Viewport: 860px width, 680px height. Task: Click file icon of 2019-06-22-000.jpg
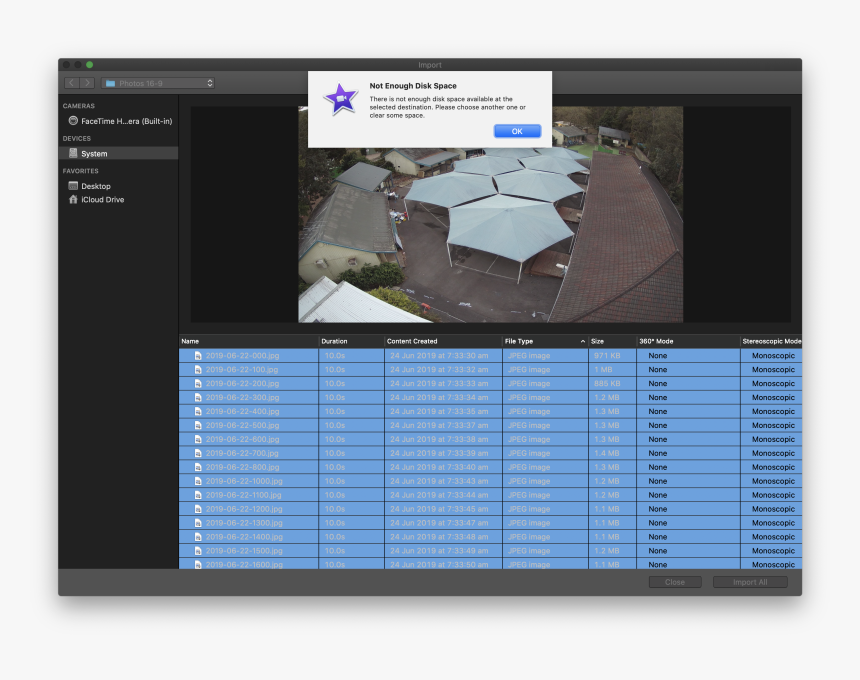click(198, 356)
